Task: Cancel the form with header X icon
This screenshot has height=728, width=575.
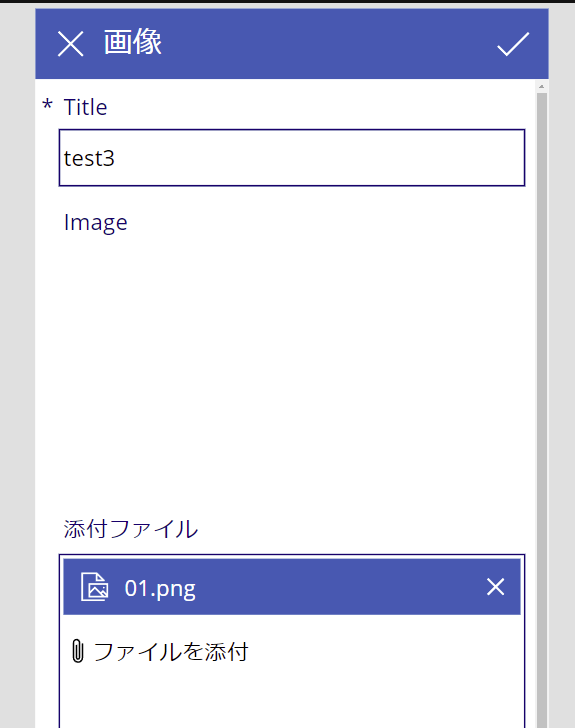Action: coord(71,44)
